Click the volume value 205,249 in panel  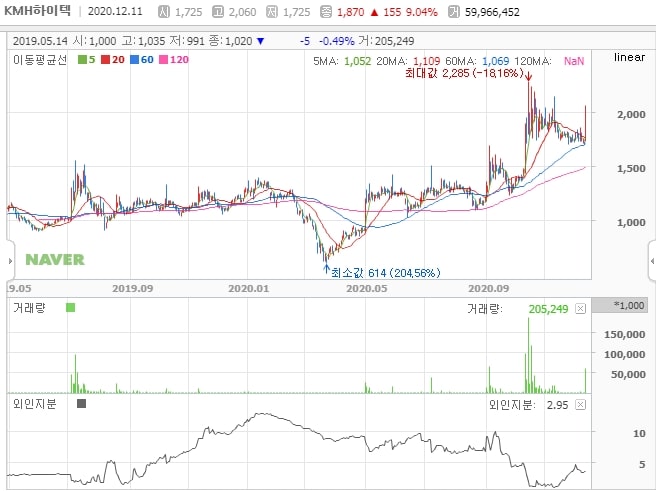point(548,309)
